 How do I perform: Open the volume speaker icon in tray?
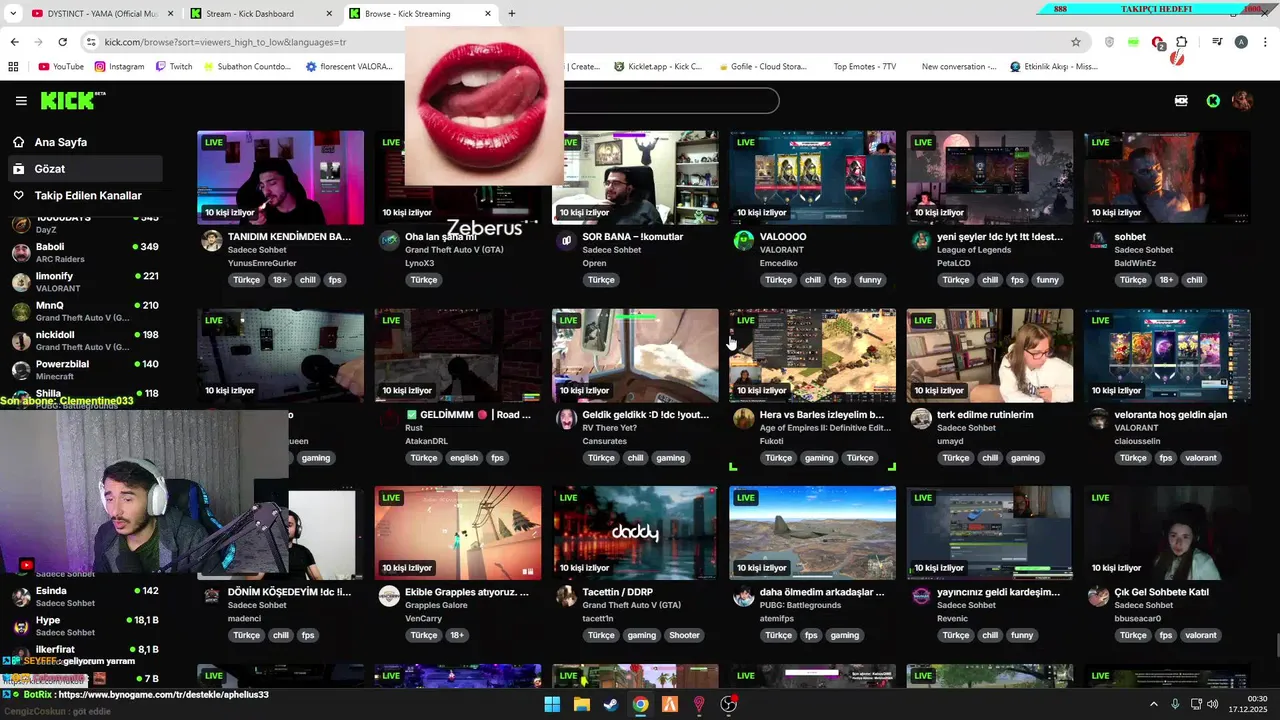(1212, 704)
